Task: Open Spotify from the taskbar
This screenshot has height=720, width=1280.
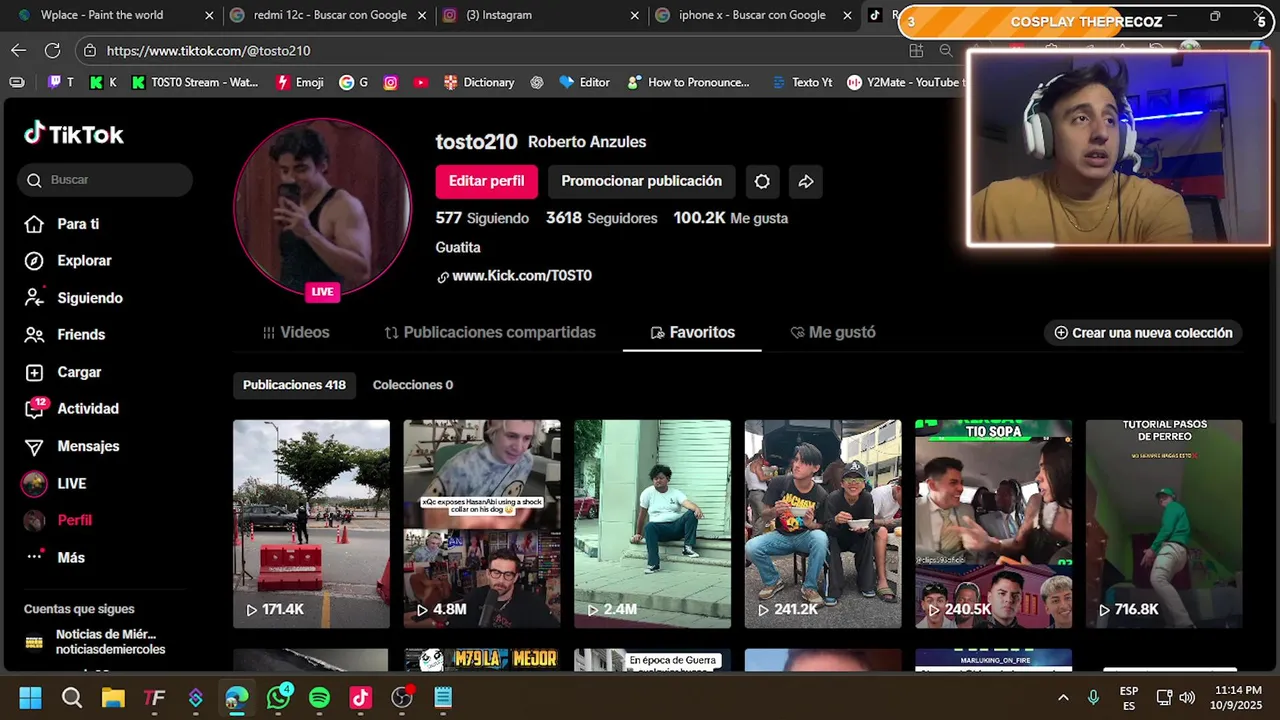Action: coord(319,698)
